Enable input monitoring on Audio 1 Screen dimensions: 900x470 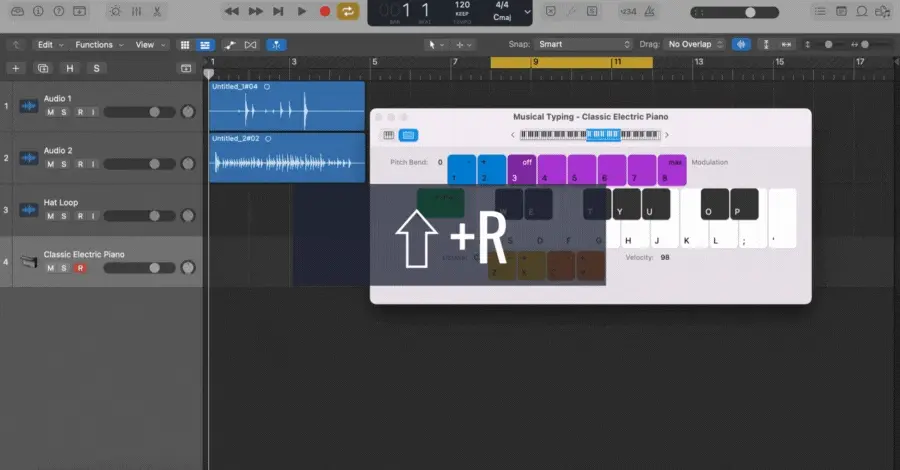(93, 112)
